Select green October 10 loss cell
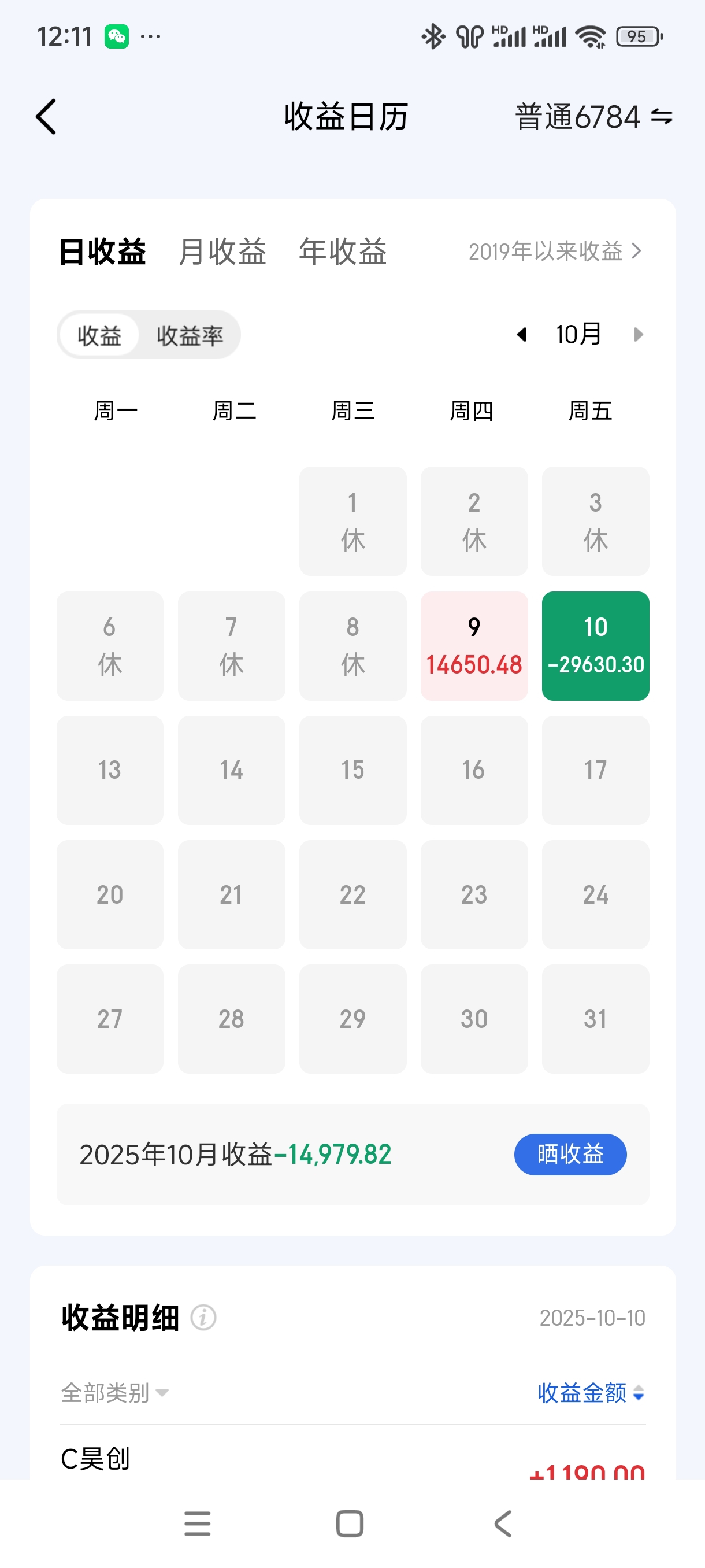705x1568 pixels. [595, 646]
